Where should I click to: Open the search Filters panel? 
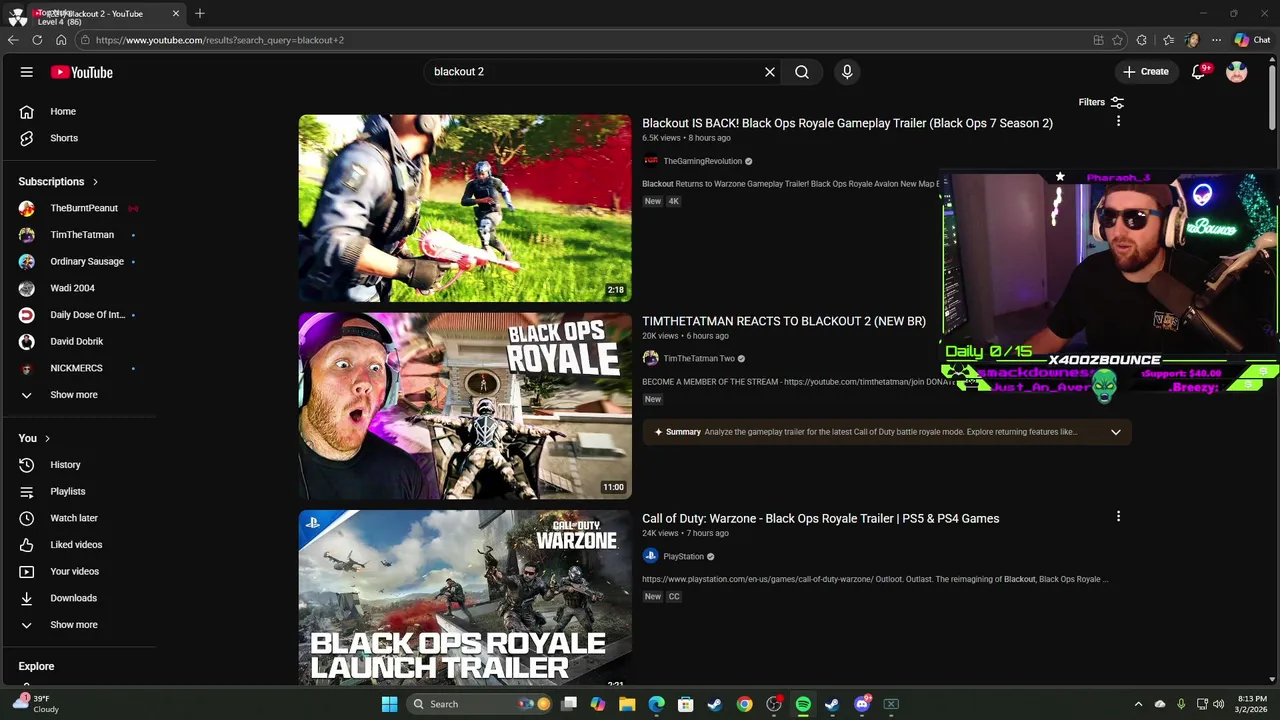1101,102
